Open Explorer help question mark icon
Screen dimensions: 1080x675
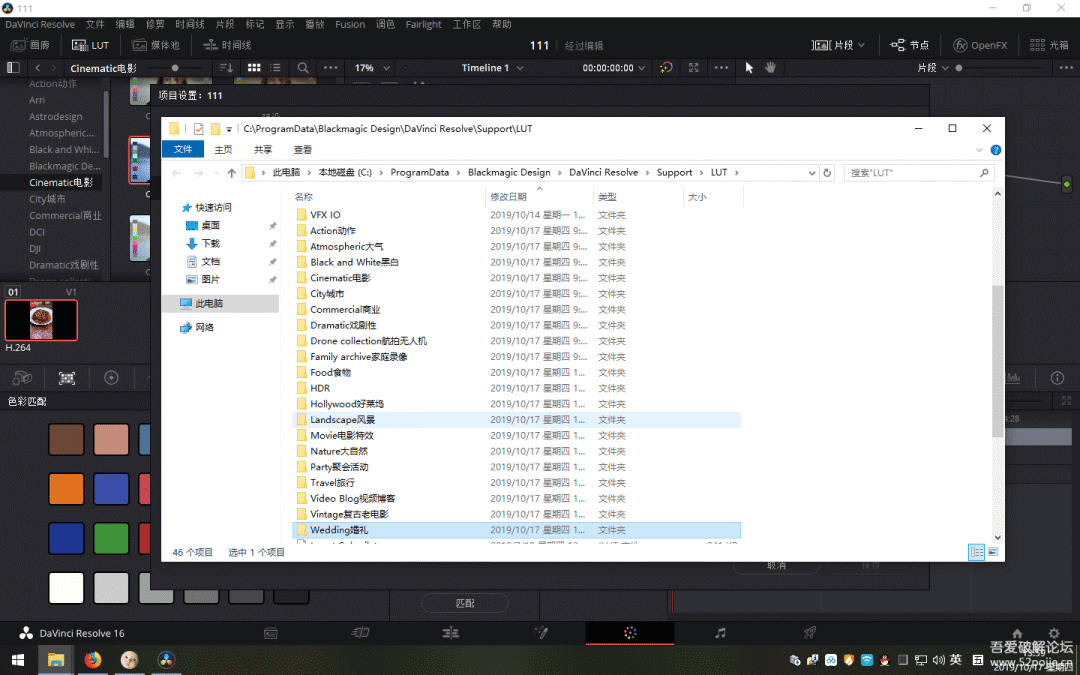click(995, 149)
